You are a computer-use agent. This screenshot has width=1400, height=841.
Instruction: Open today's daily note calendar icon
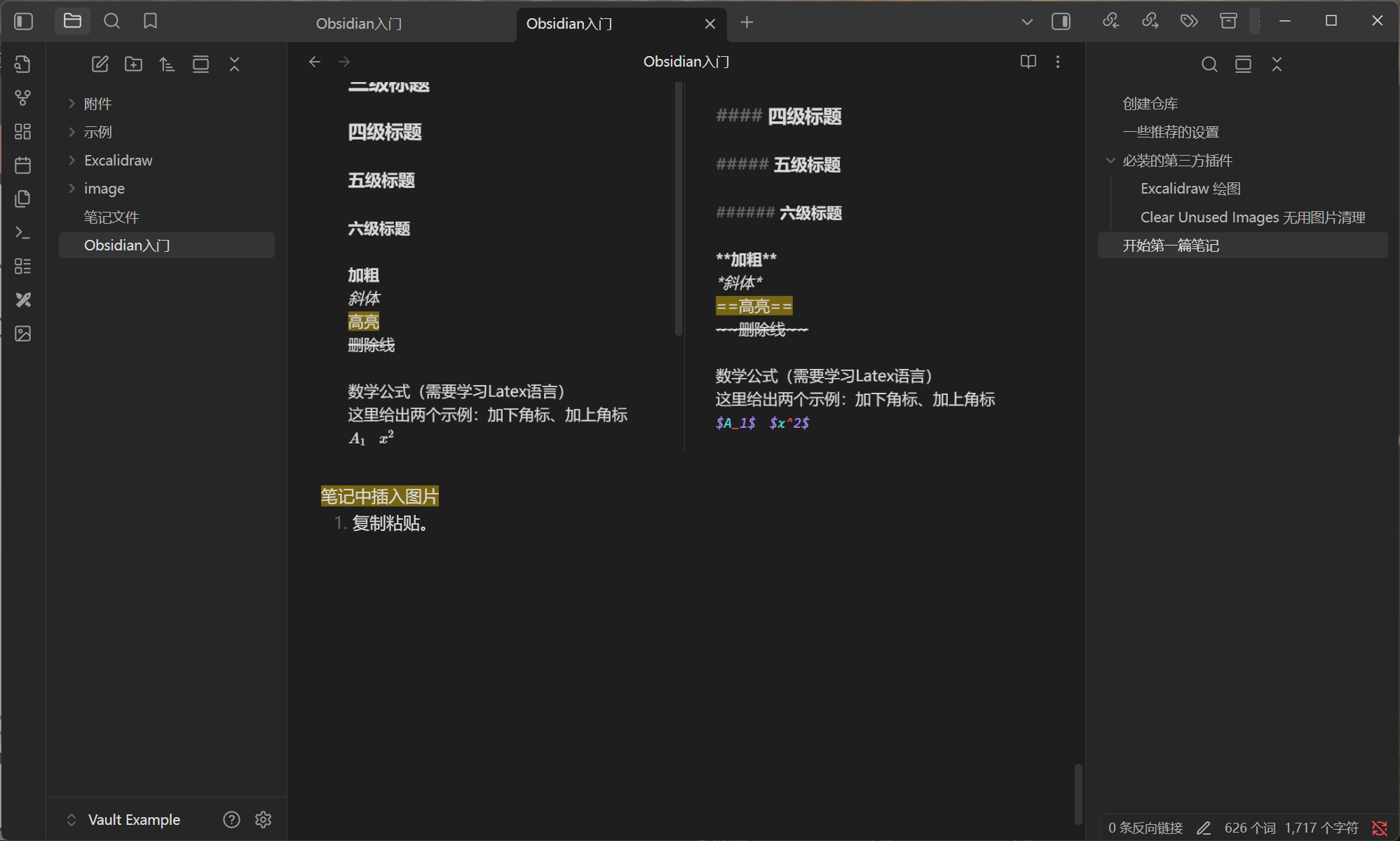[22, 165]
